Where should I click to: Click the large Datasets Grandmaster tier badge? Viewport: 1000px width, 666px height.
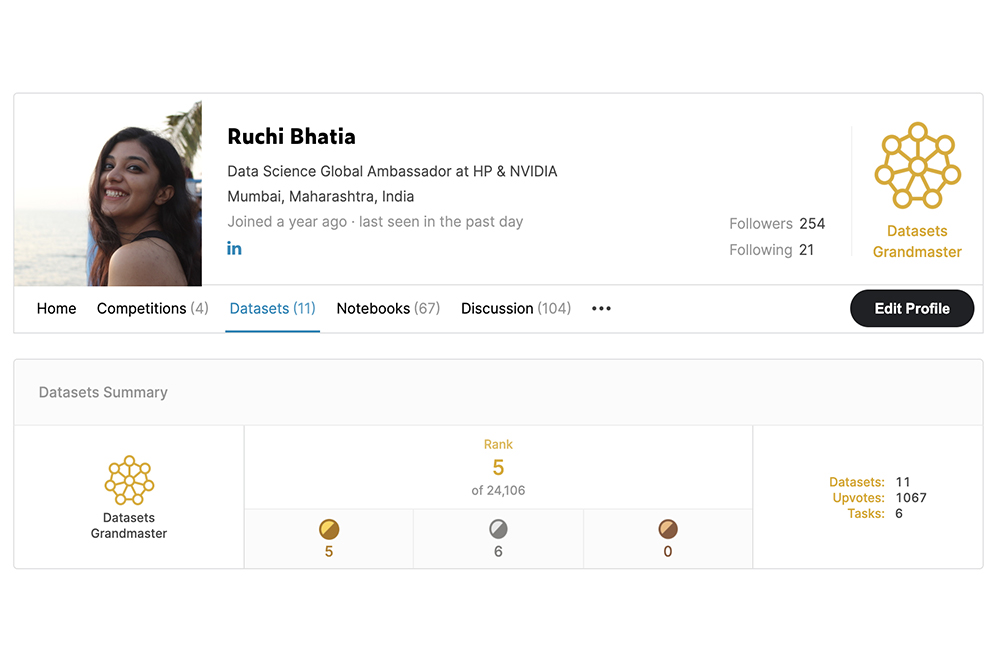point(917,165)
